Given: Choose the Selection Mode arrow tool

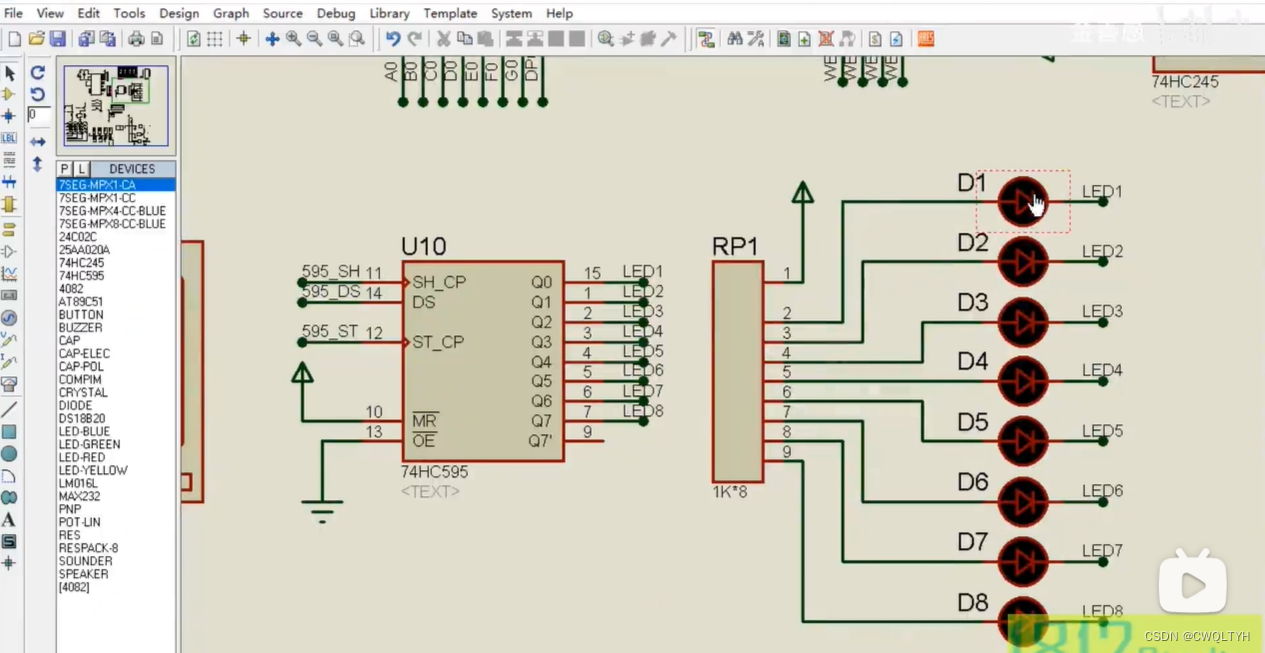Looking at the screenshot, I should [10, 73].
